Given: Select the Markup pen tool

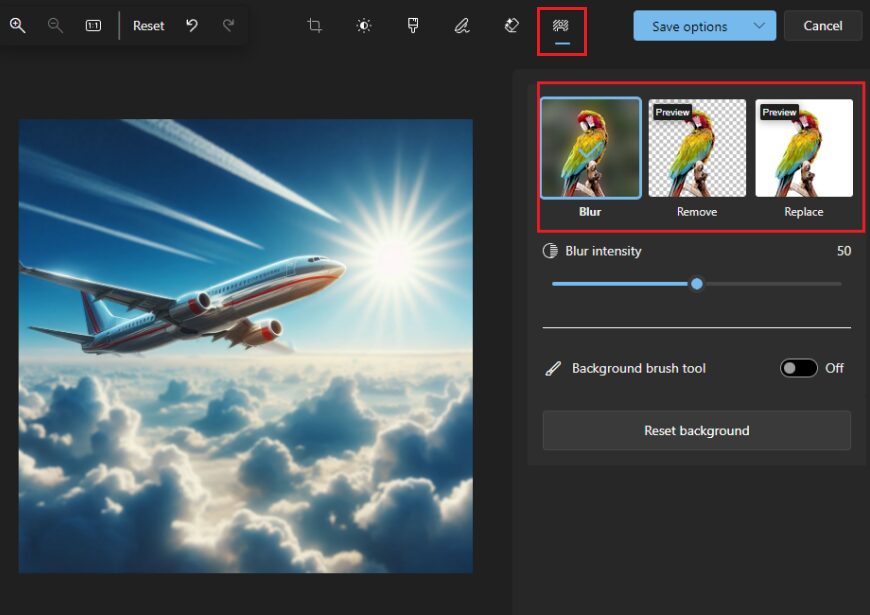Looking at the screenshot, I should coord(462,26).
